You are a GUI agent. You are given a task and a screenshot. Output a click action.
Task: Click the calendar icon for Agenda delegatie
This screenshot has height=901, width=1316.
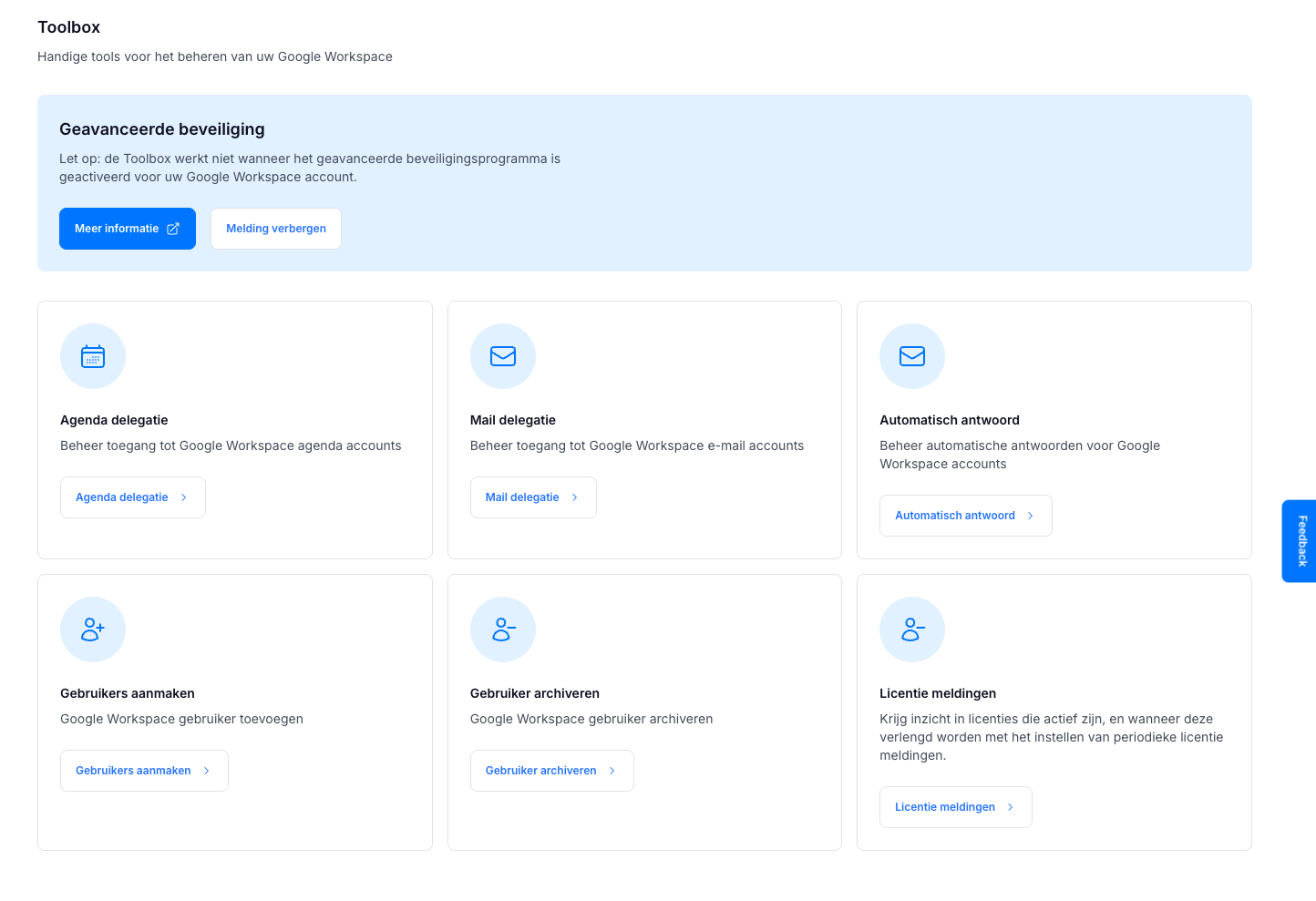93,356
